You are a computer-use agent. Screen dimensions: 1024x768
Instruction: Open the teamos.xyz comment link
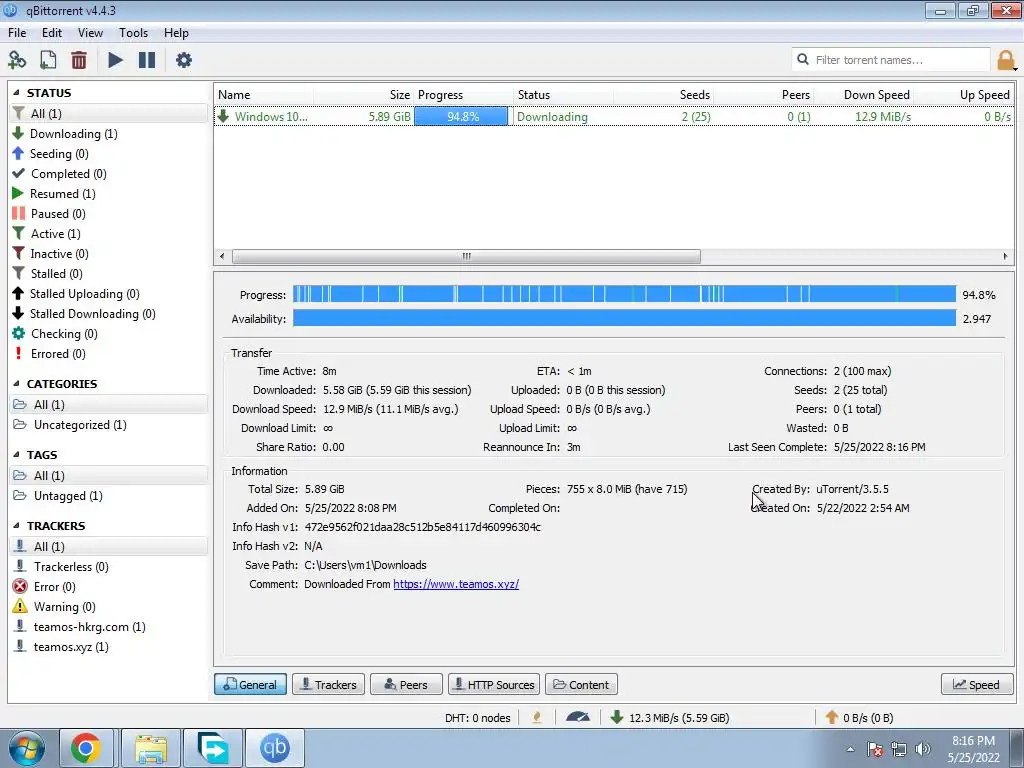(456, 584)
